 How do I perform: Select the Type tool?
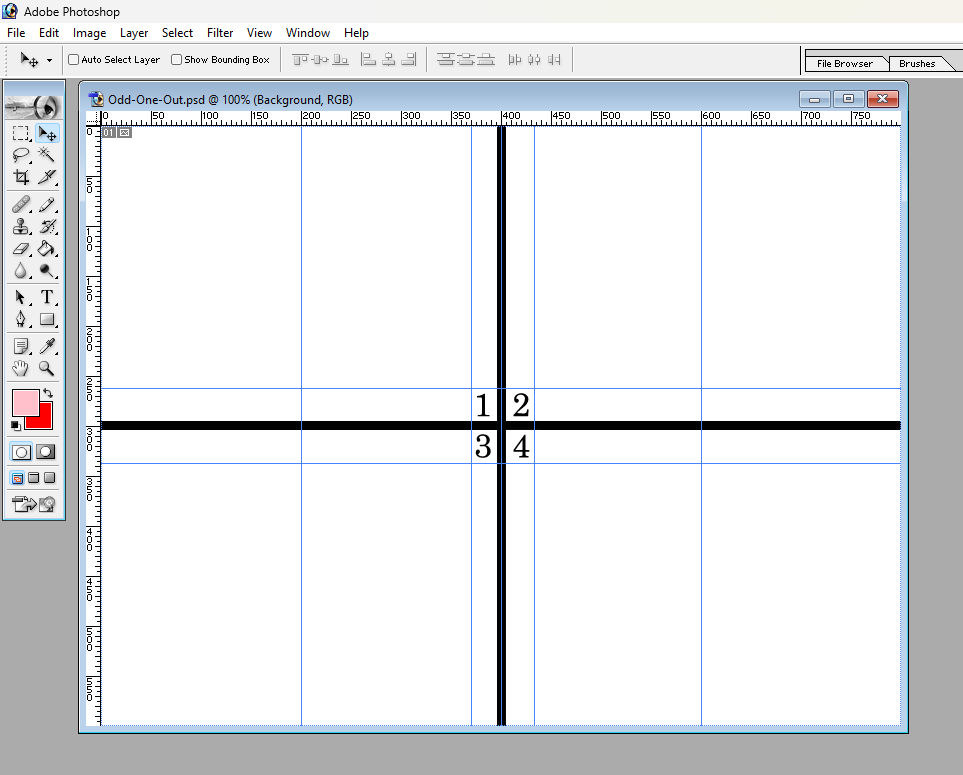(x=46, y=297)
